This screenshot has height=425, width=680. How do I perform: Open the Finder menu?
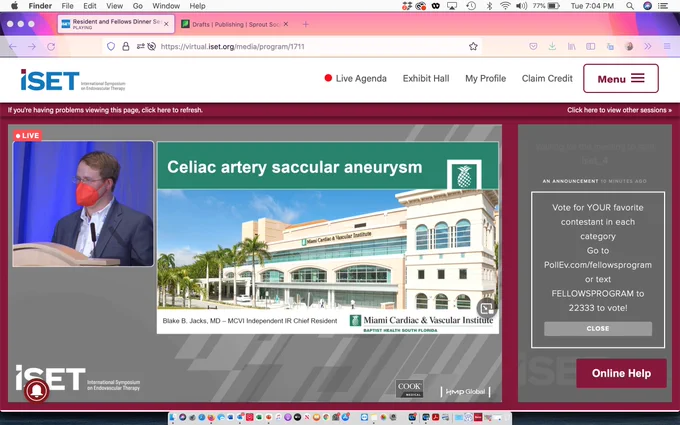tap(40, 6)
